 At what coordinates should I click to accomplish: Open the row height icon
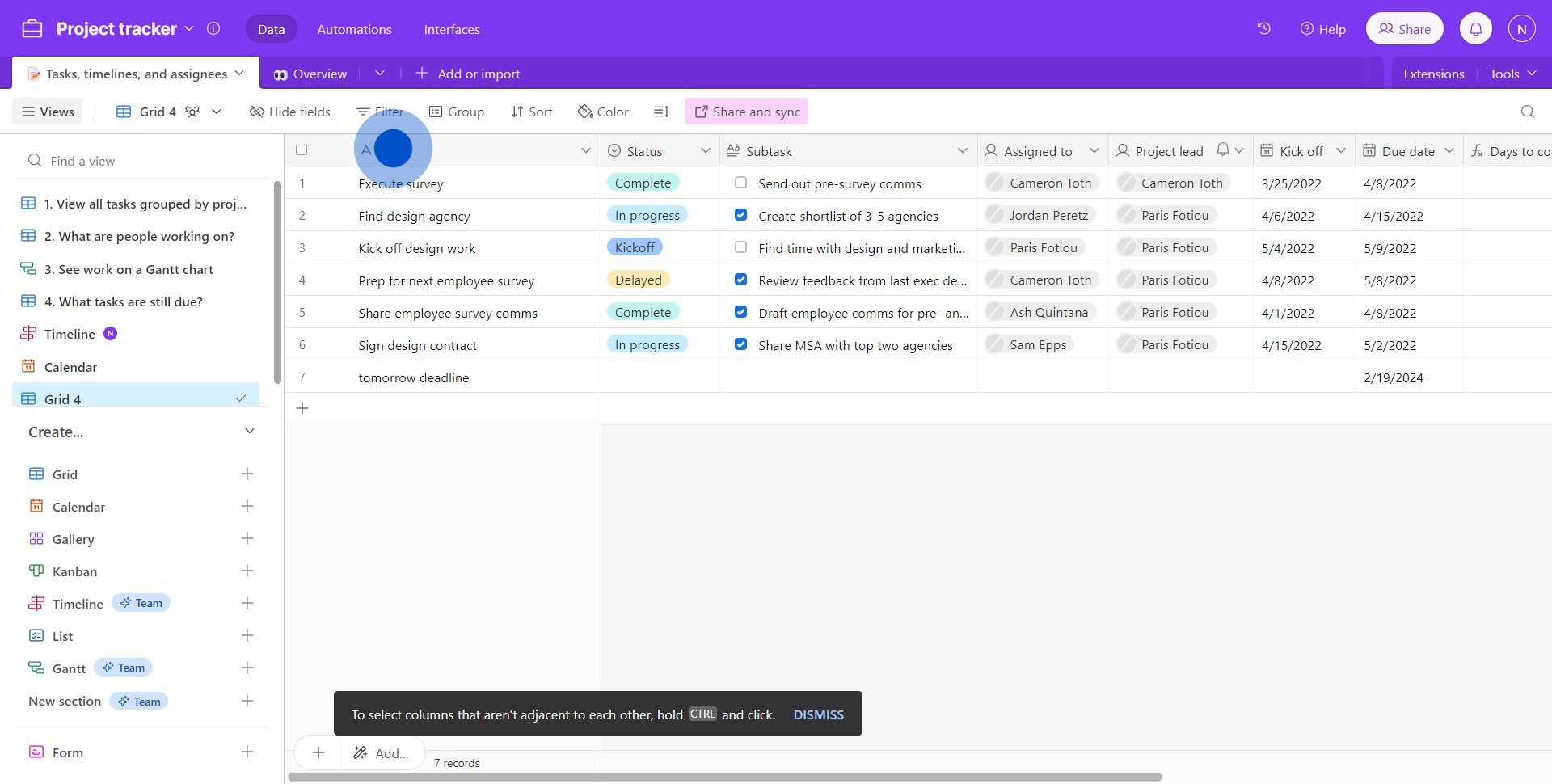pos(661,112)
